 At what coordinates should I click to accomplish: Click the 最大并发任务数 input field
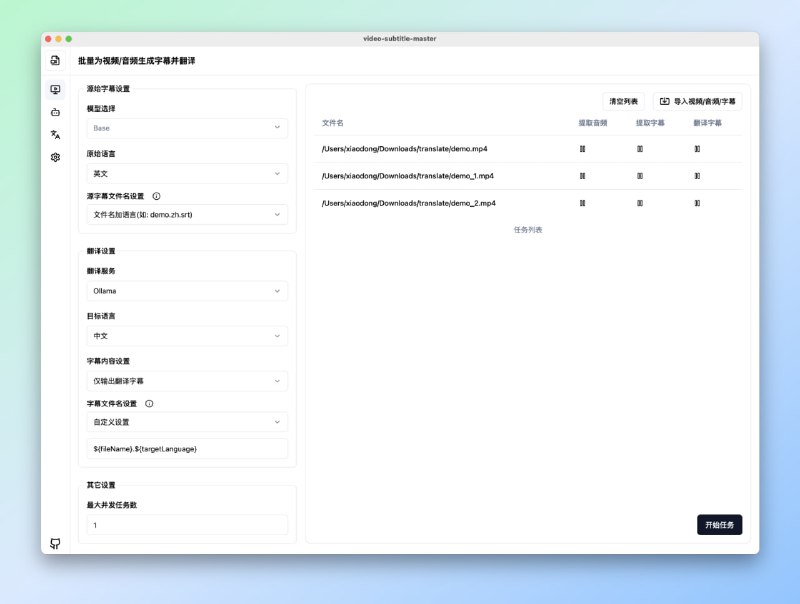[187, 525]
